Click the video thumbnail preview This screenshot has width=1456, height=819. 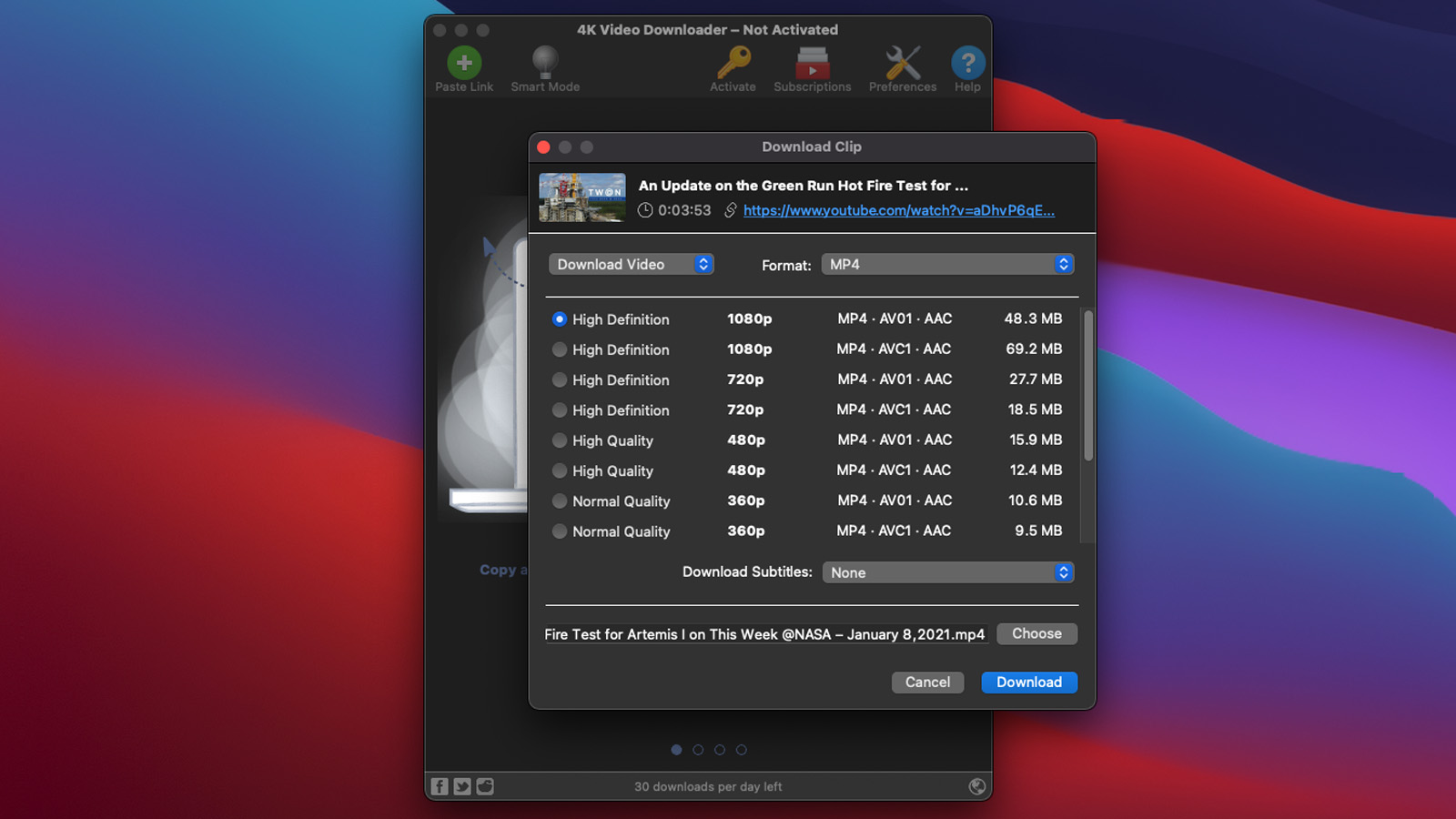[x=582, y=197]
